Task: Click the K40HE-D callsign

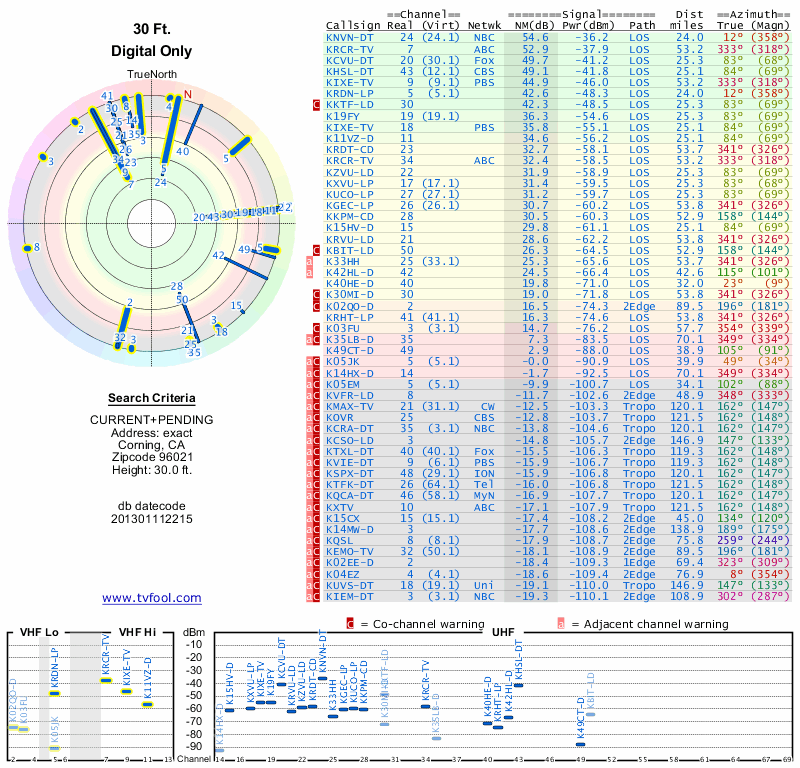Action: point(349,284)
